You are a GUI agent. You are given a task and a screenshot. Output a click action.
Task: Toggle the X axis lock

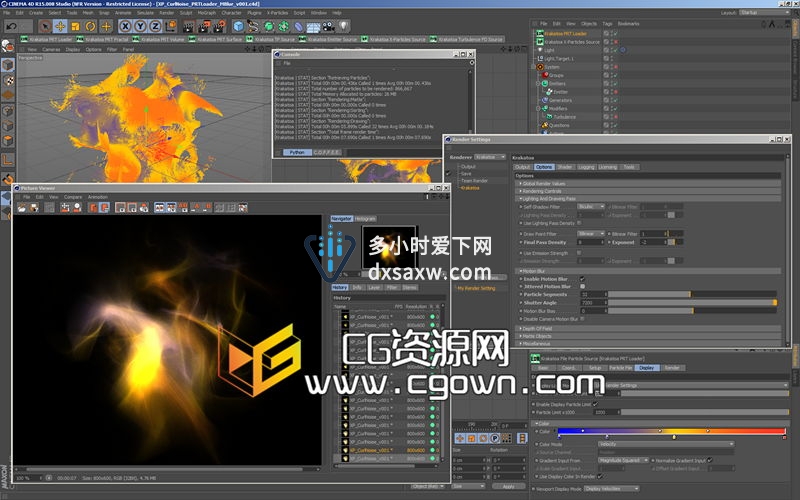(125, 26)
